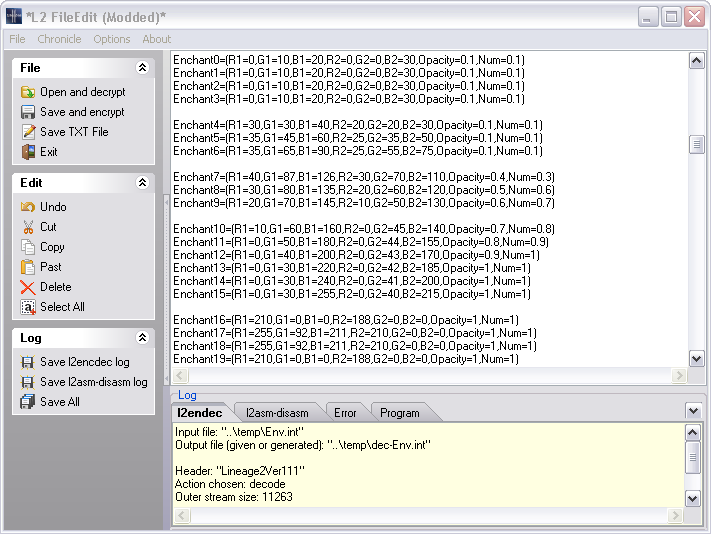Image resolution: width=711 pixels, height=534 pixels.
Task: Click the Cut scissors icon
Action: (x=28, y=227)
